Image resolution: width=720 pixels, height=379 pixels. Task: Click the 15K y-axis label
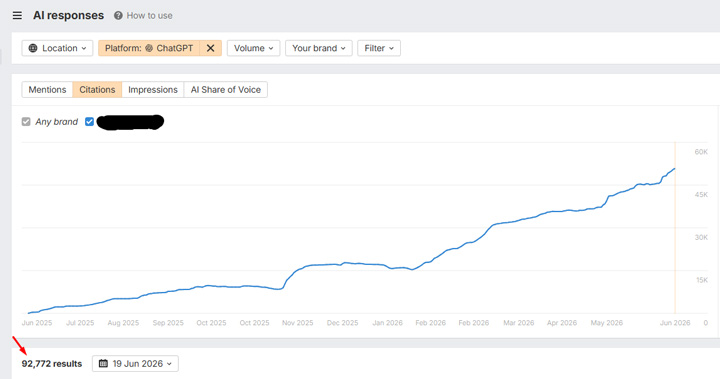coord(702,280)
